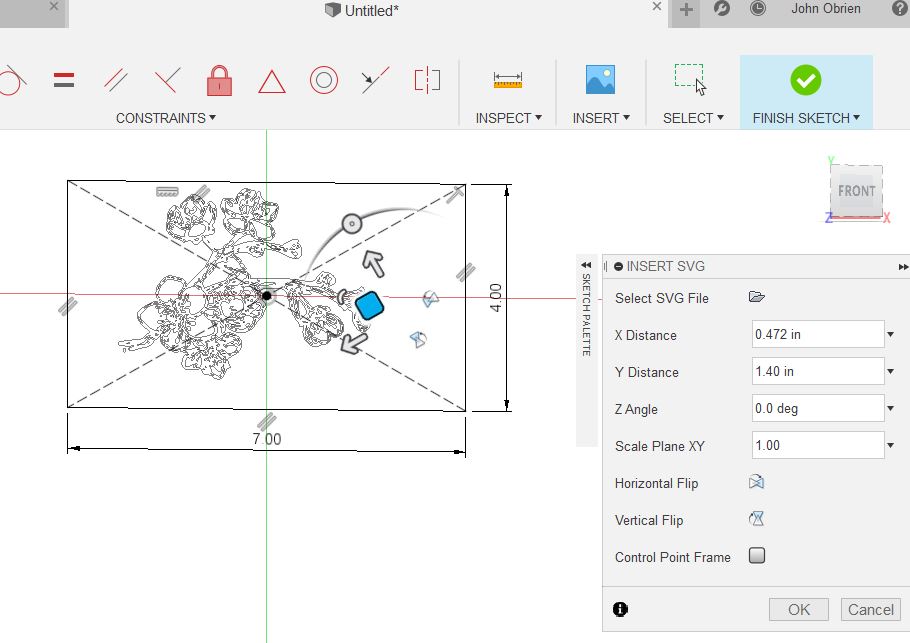The height and width of the screenshot is (643, 910).
Task: Open the CONSTRAINTS dropdown menu
Action: point(165,118)
